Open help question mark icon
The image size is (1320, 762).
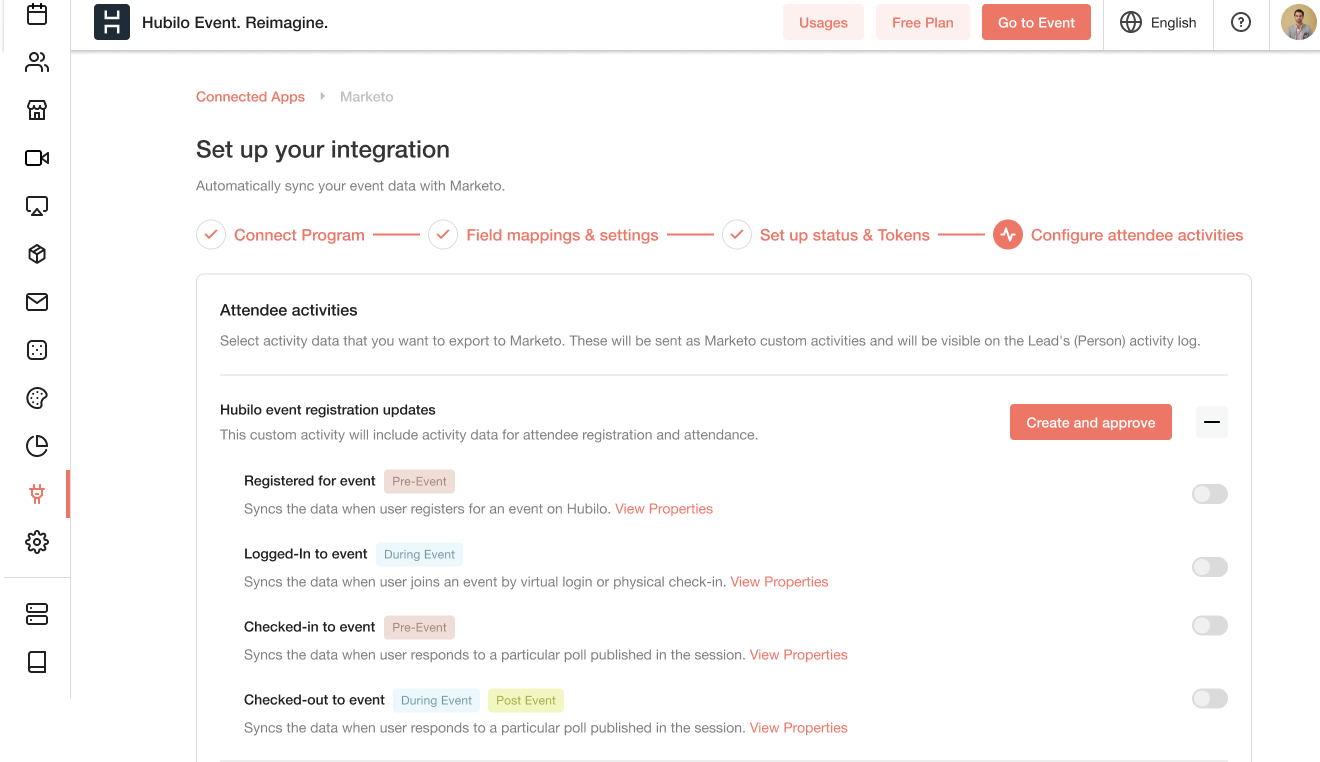(x=1241, y=22)
